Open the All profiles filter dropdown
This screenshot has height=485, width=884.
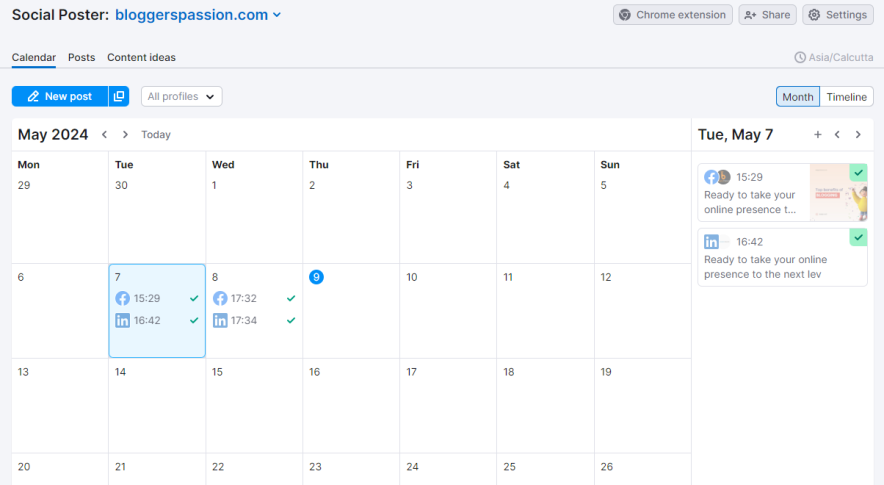coord(181,96)
